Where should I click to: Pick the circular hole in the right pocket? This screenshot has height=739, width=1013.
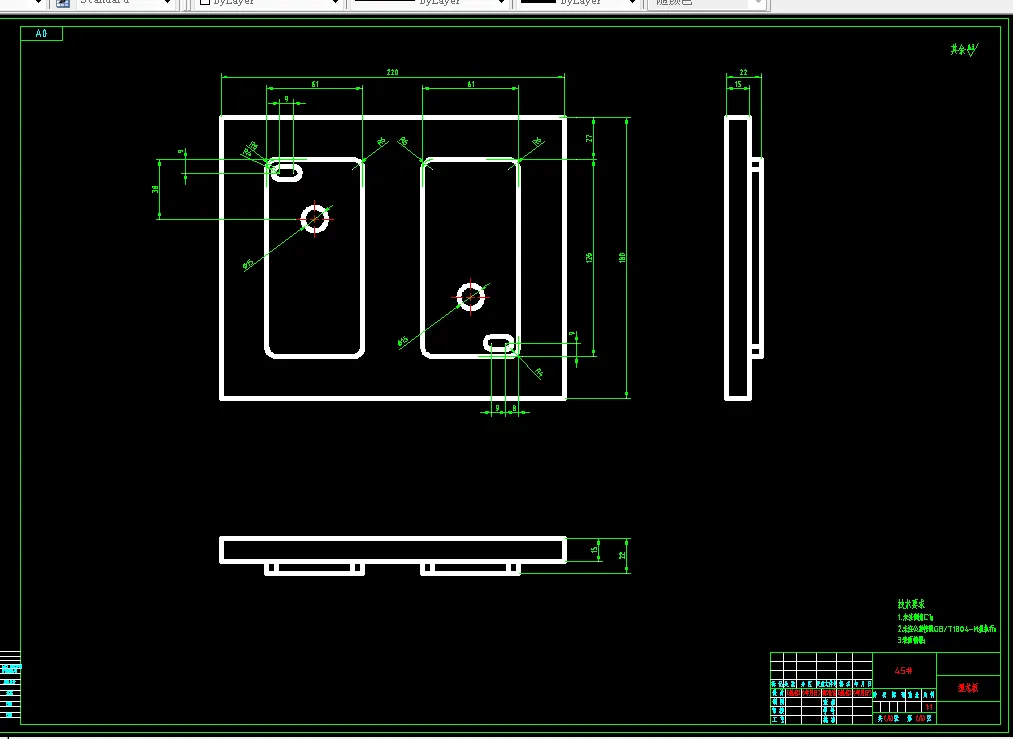click(471, 297)
